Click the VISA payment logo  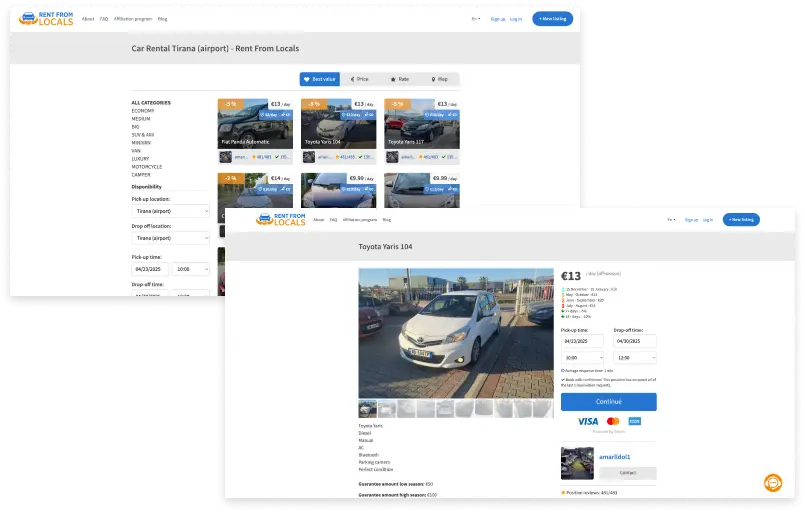tap(588, 422)
